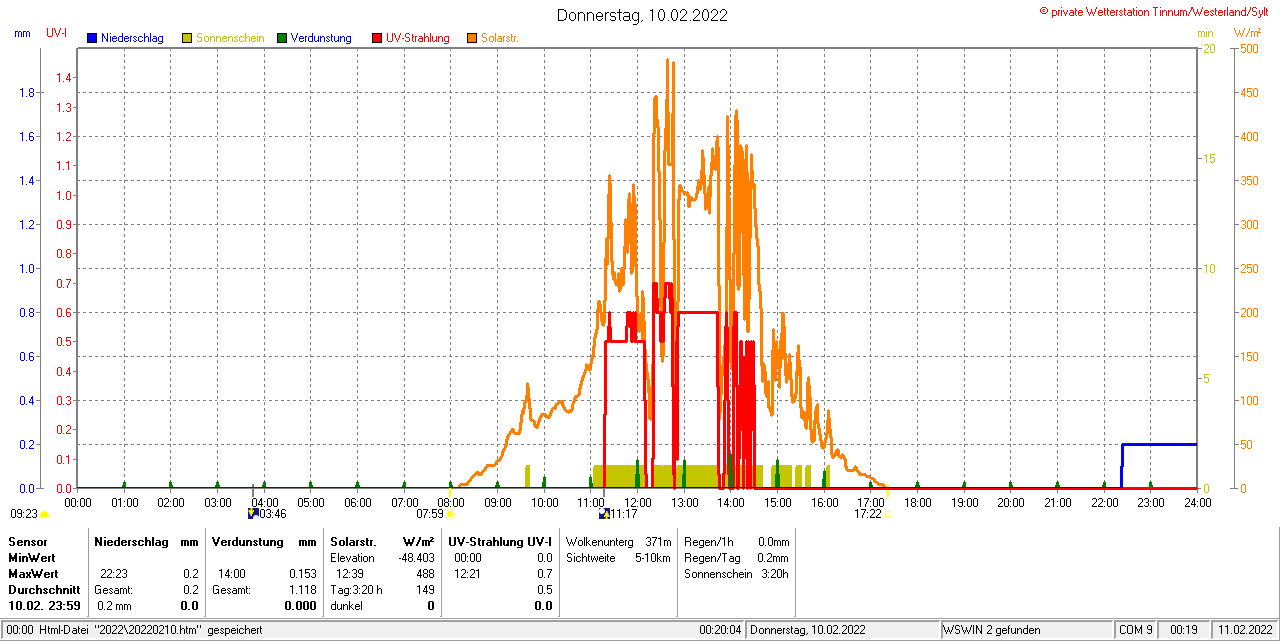
Task: Click the sunset icon next to 17:22
Action: click(888, 514)
